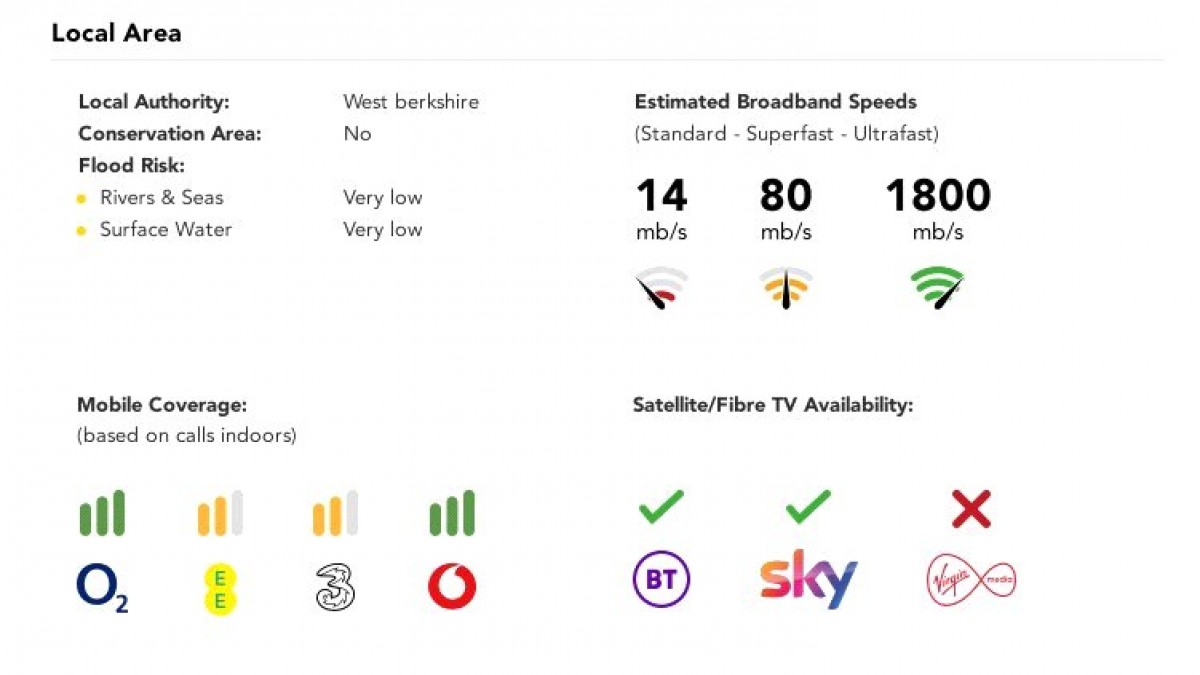Click the yellow EE network logo

(x=220, y=588)
